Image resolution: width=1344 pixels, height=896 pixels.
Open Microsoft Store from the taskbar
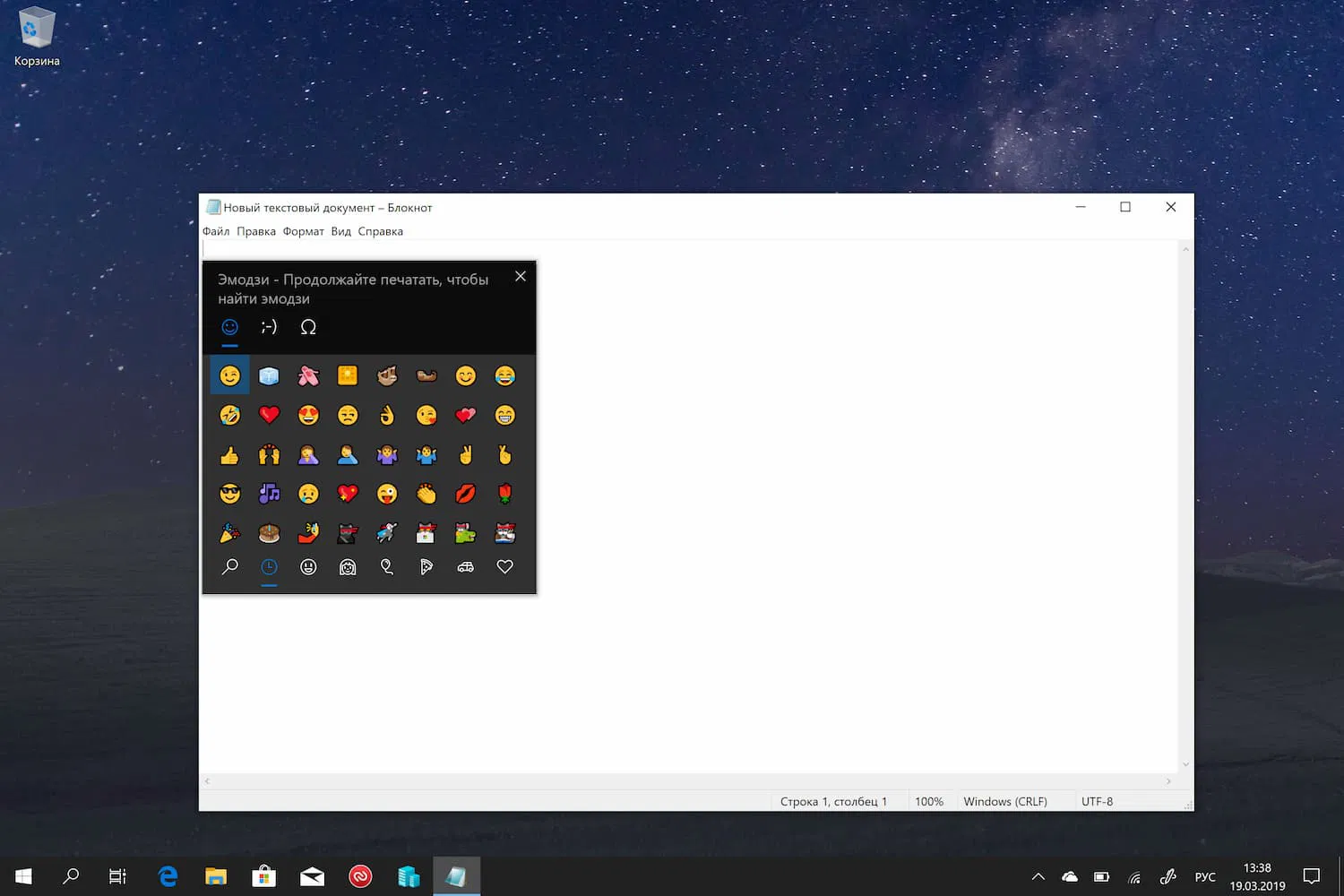tap(263, 876)
